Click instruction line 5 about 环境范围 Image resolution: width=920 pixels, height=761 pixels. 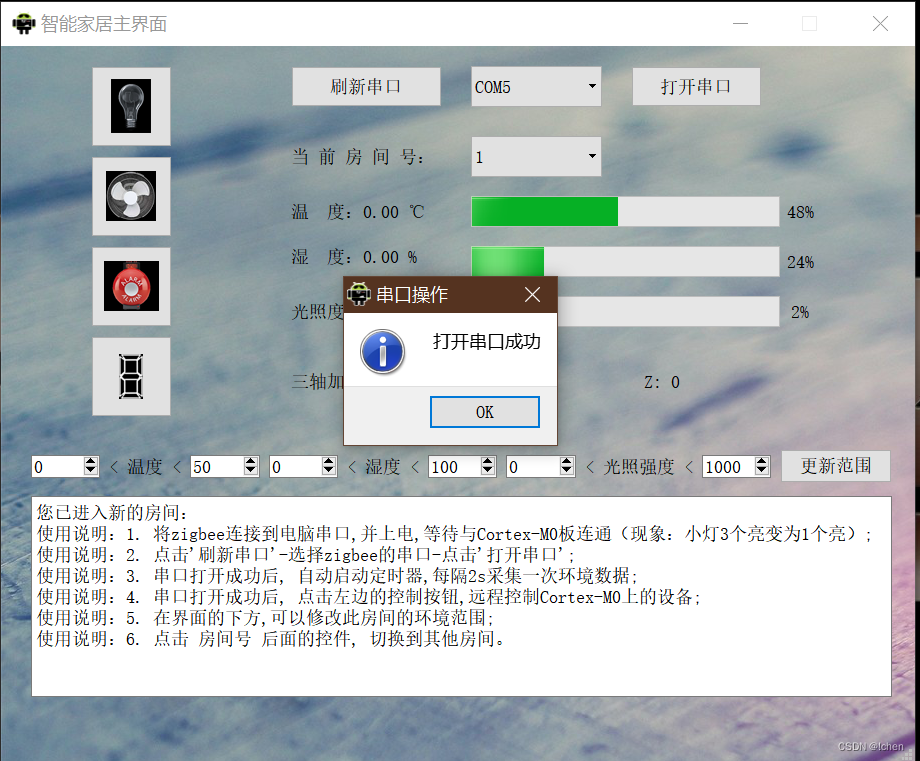[x=265, y=618]
